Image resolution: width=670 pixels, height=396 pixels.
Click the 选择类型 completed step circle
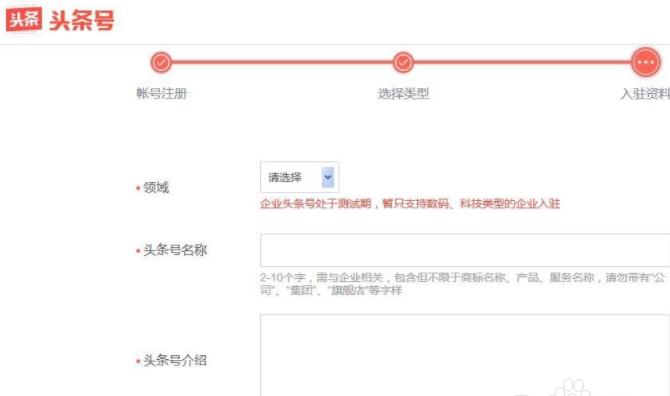(x=403, y=63)
